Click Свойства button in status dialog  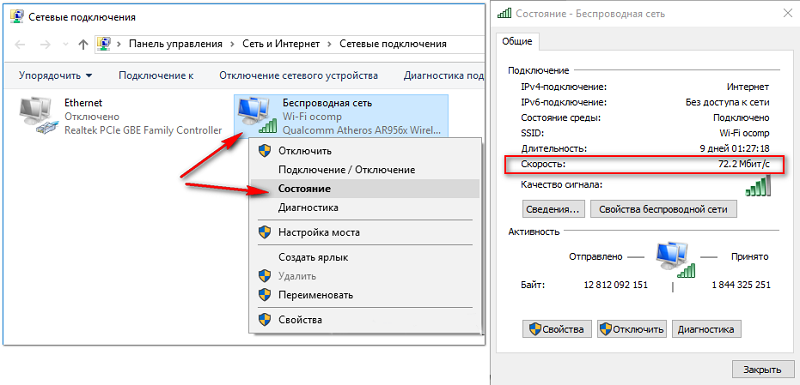[557, 329]
